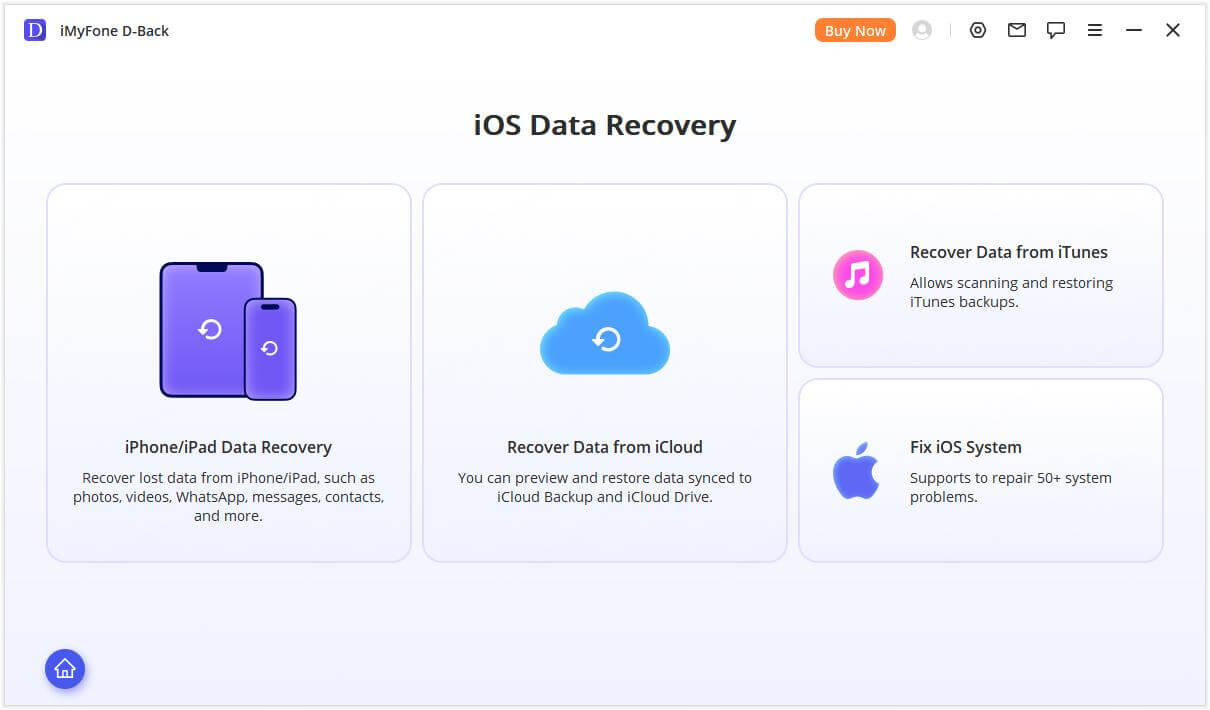Click the iMyFone D-Back logo icon

tap(35, 30)
